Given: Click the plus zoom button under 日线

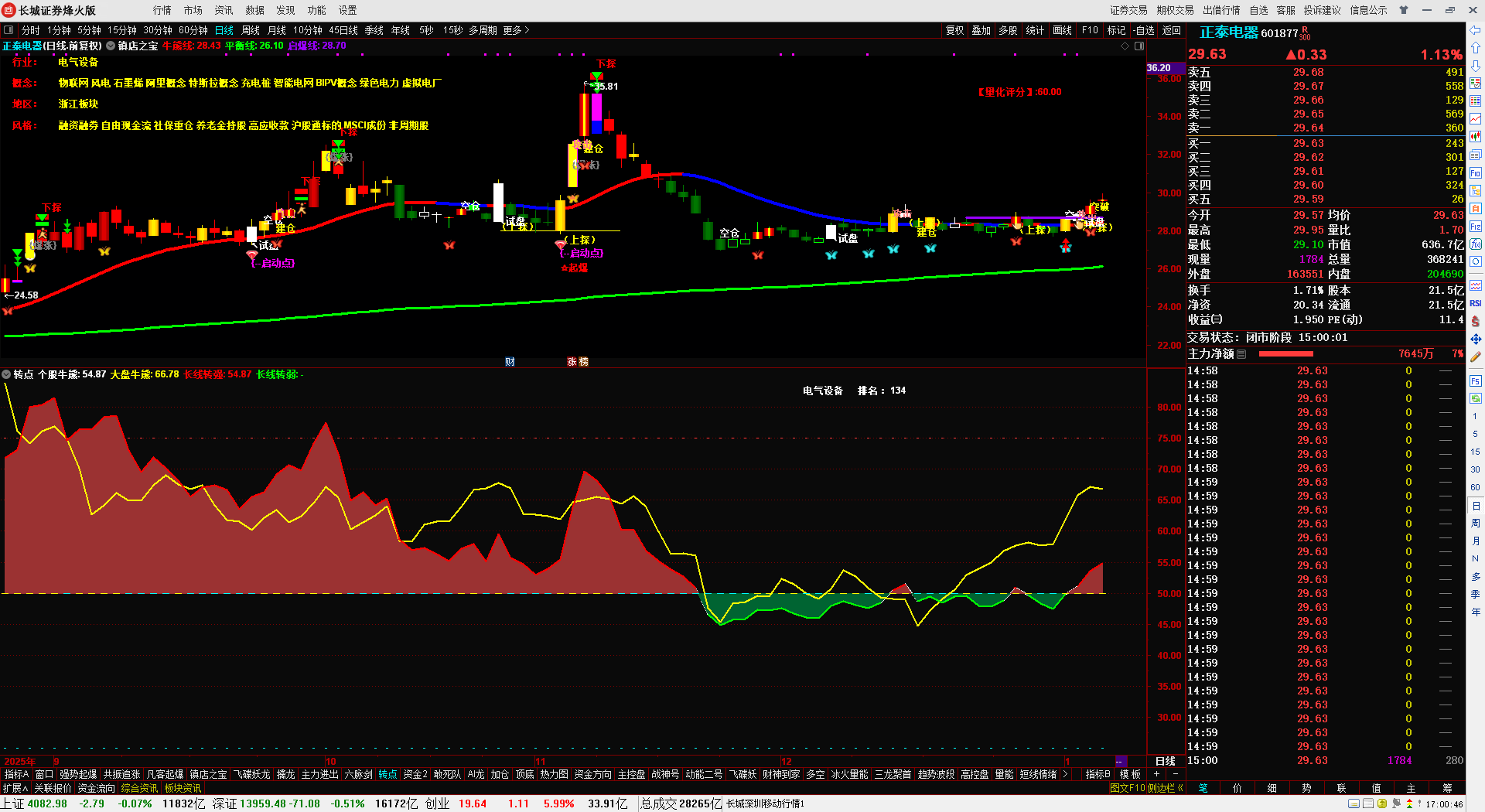Looking at the screenshot, I should point(1157,774).
